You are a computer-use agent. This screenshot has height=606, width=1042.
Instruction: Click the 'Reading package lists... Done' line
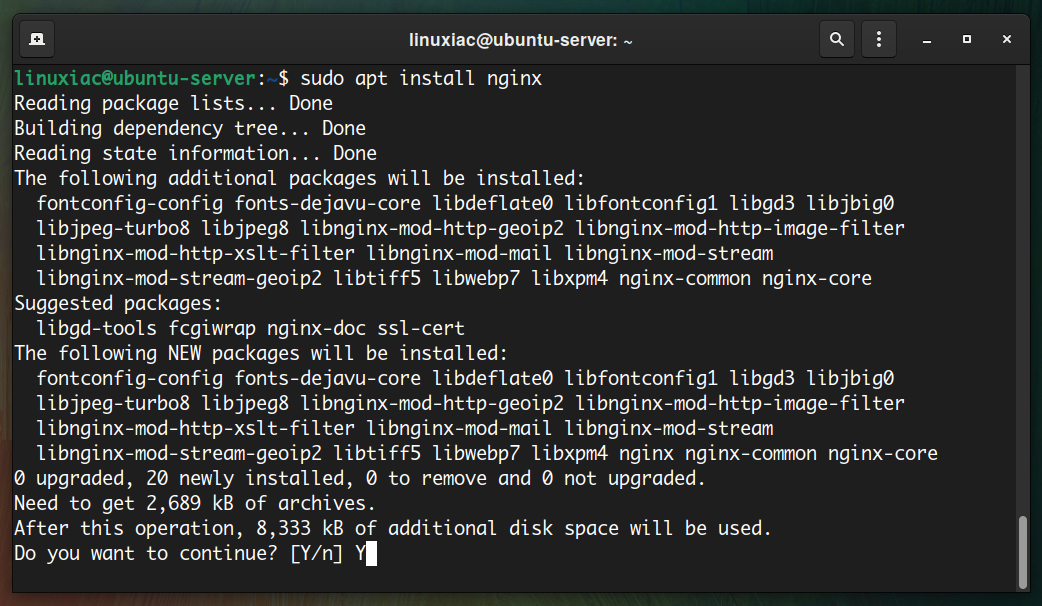click(x=173, y=104)
